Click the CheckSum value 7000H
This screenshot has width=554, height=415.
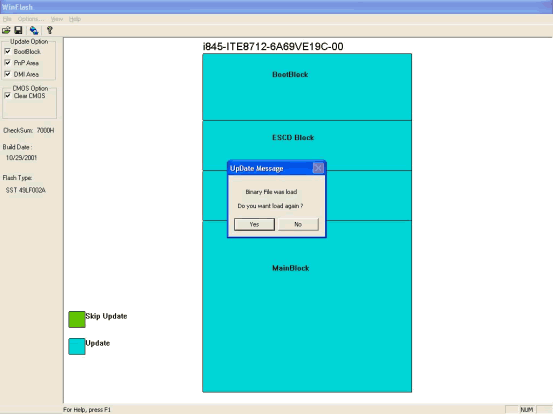(x=45, y=130)
